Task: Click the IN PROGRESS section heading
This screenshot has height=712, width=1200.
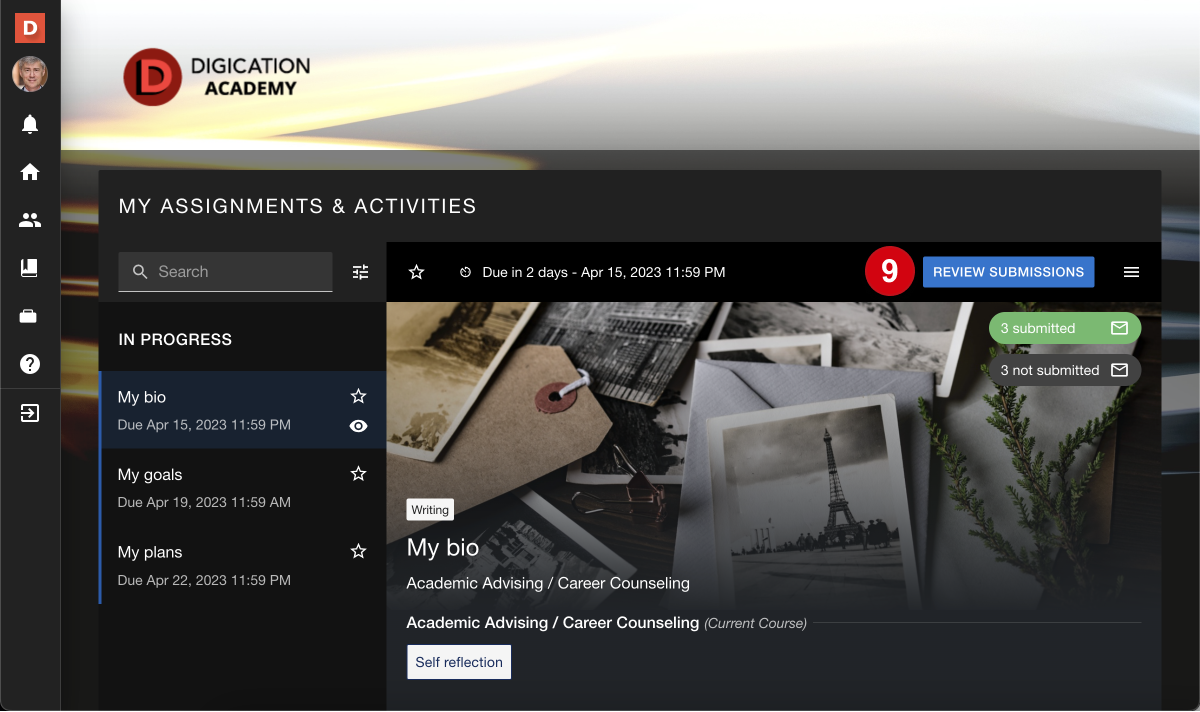Action: pos(175,340)
